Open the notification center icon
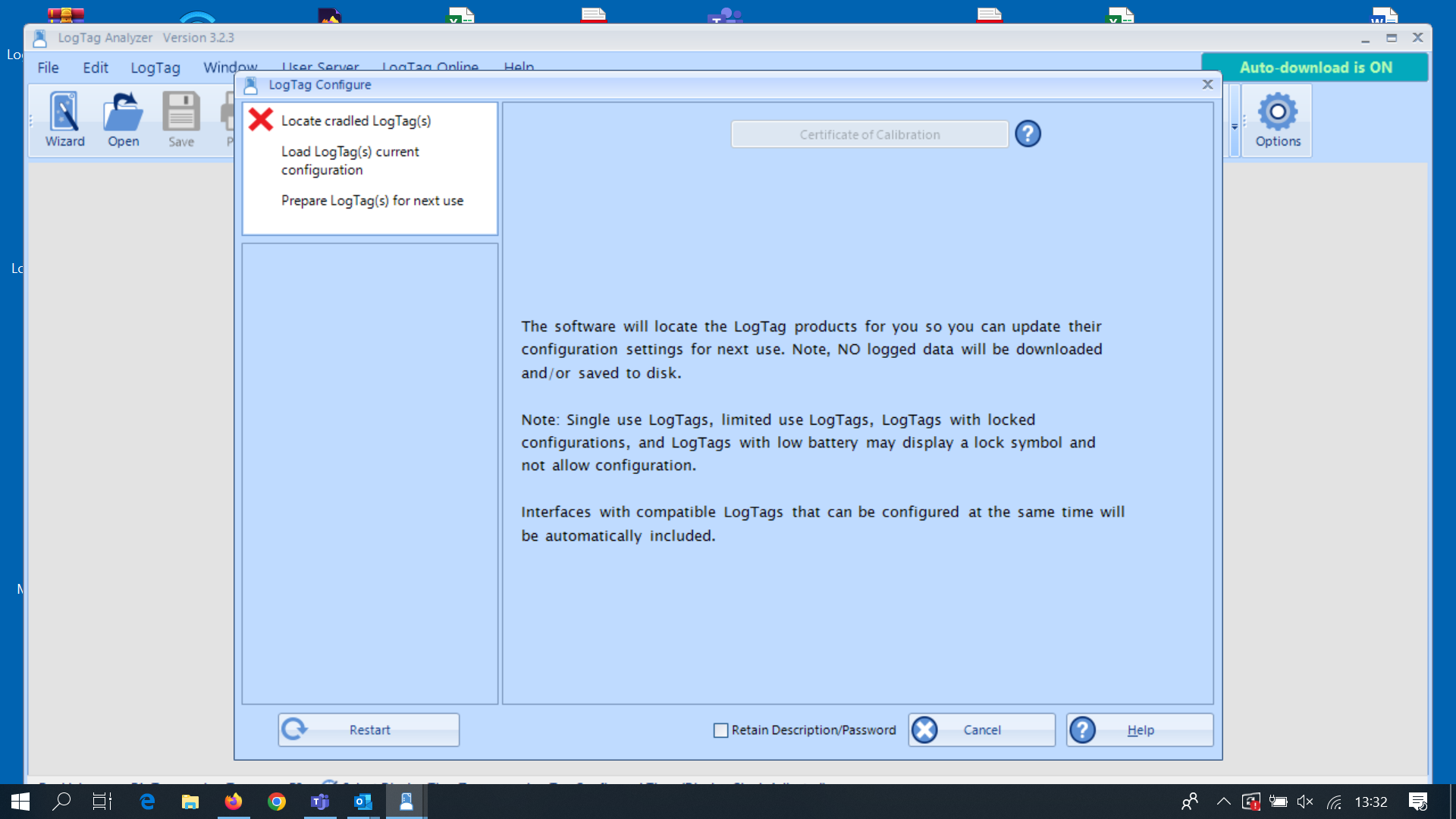Image resolution: width=1456 pixels, height=819 pixels. (1418, 802)
